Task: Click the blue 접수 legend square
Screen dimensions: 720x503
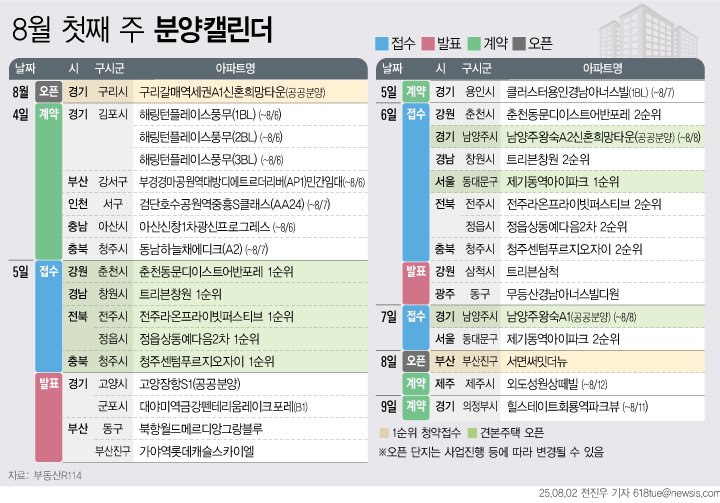Action: coord(381,43)
